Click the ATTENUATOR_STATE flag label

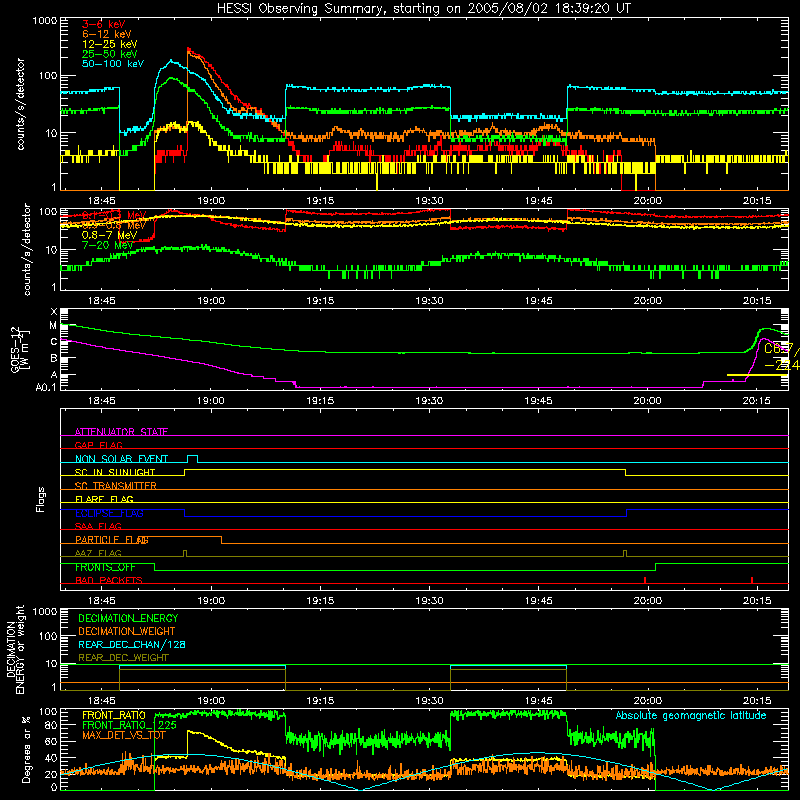coord(121,432)
